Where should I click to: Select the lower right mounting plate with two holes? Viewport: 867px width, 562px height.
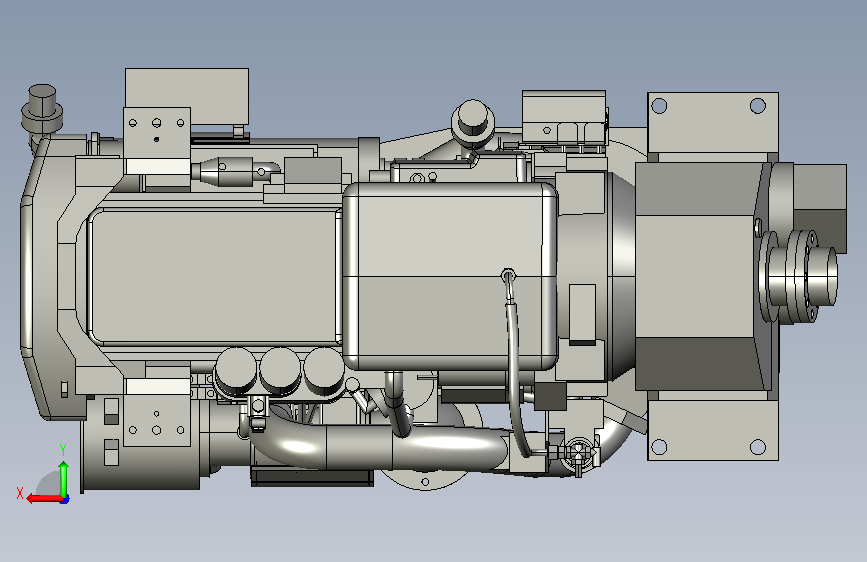click(x=713, y=430)
